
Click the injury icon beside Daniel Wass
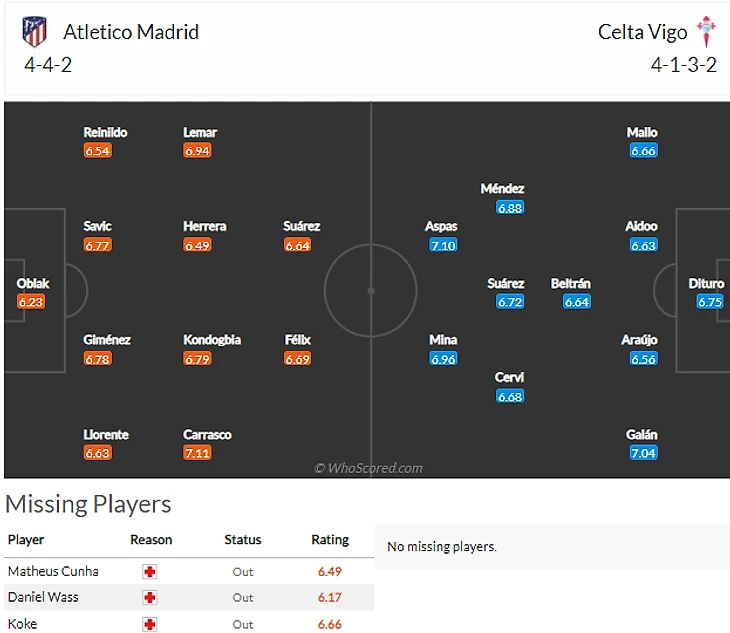tap(150, 597)
